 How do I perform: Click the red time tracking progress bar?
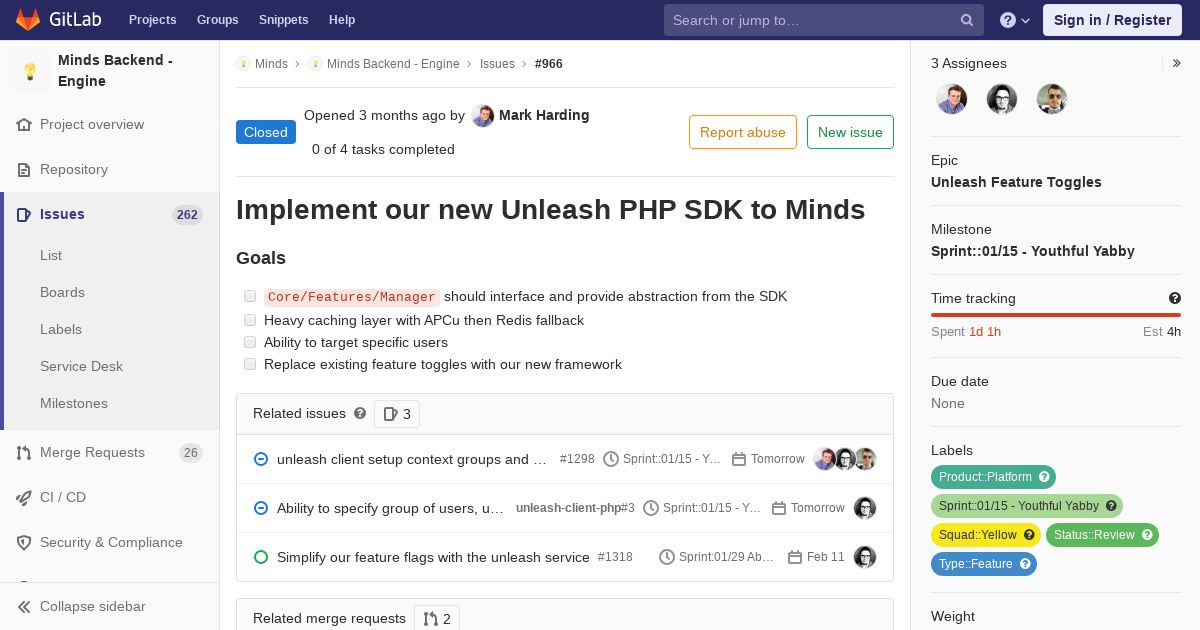pyautogui.click(x=1056, y=315)
